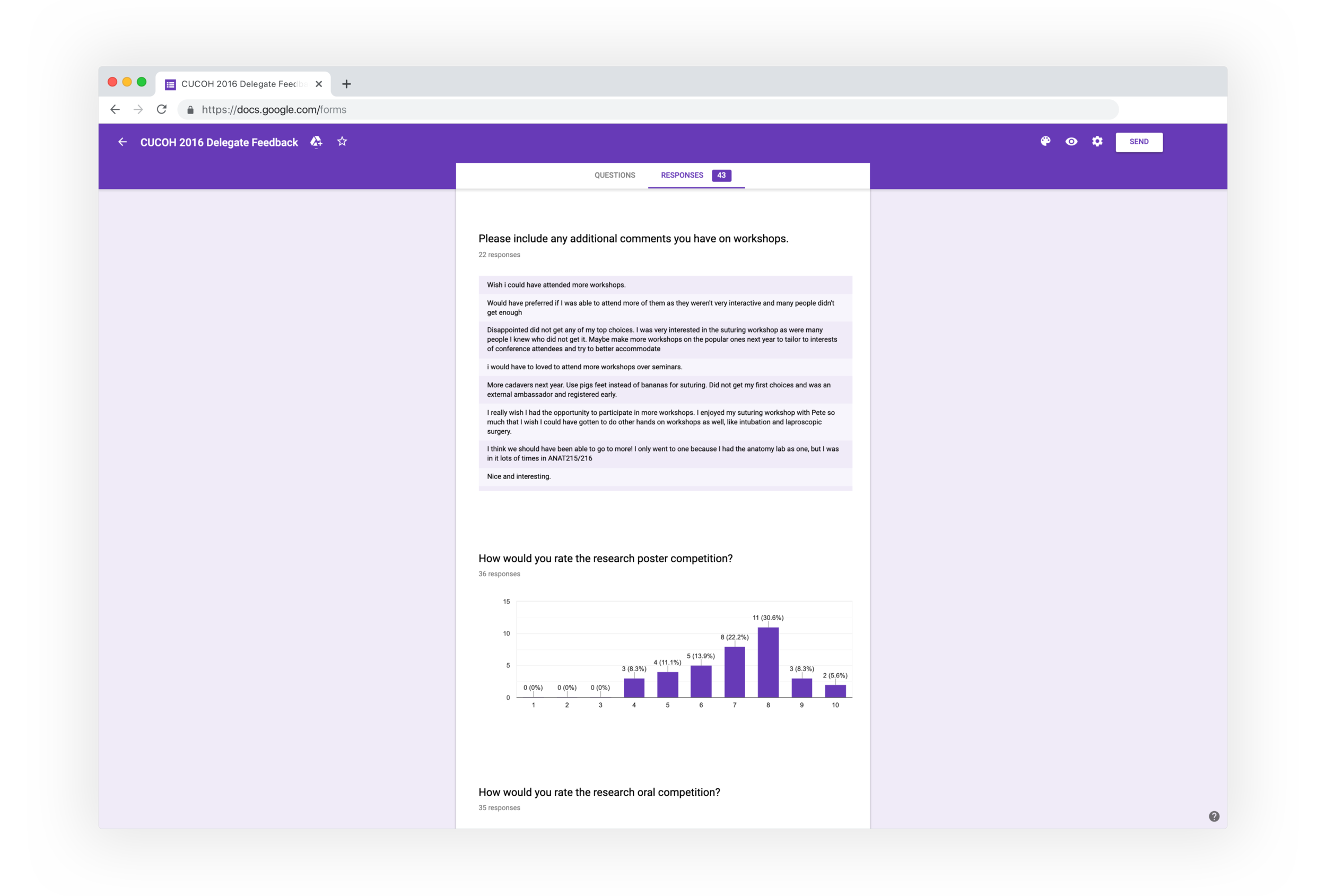Click response starting 'I really wish I had the opportunity'
The height and width of the screenshot is (896, 1326).
[665, 422]
